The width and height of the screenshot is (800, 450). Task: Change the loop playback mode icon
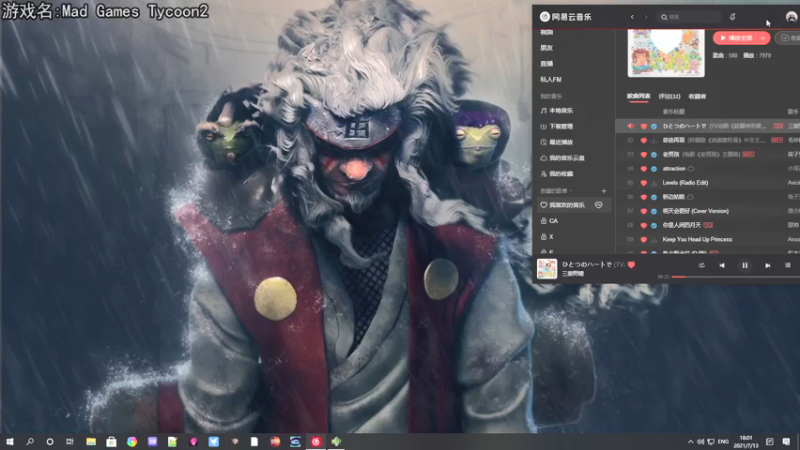coord(702,265)
